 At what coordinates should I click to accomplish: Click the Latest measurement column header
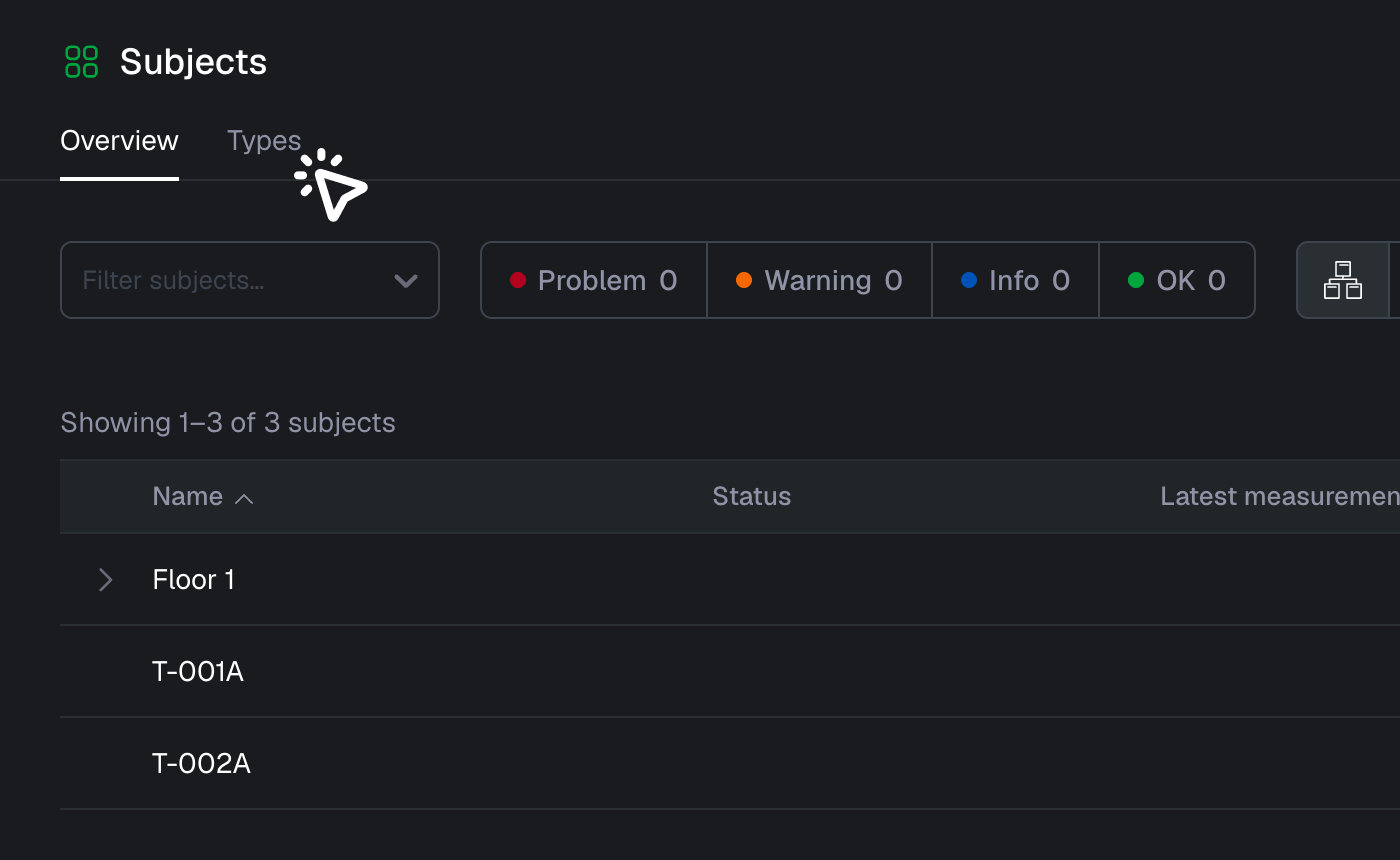(1279, 497)
